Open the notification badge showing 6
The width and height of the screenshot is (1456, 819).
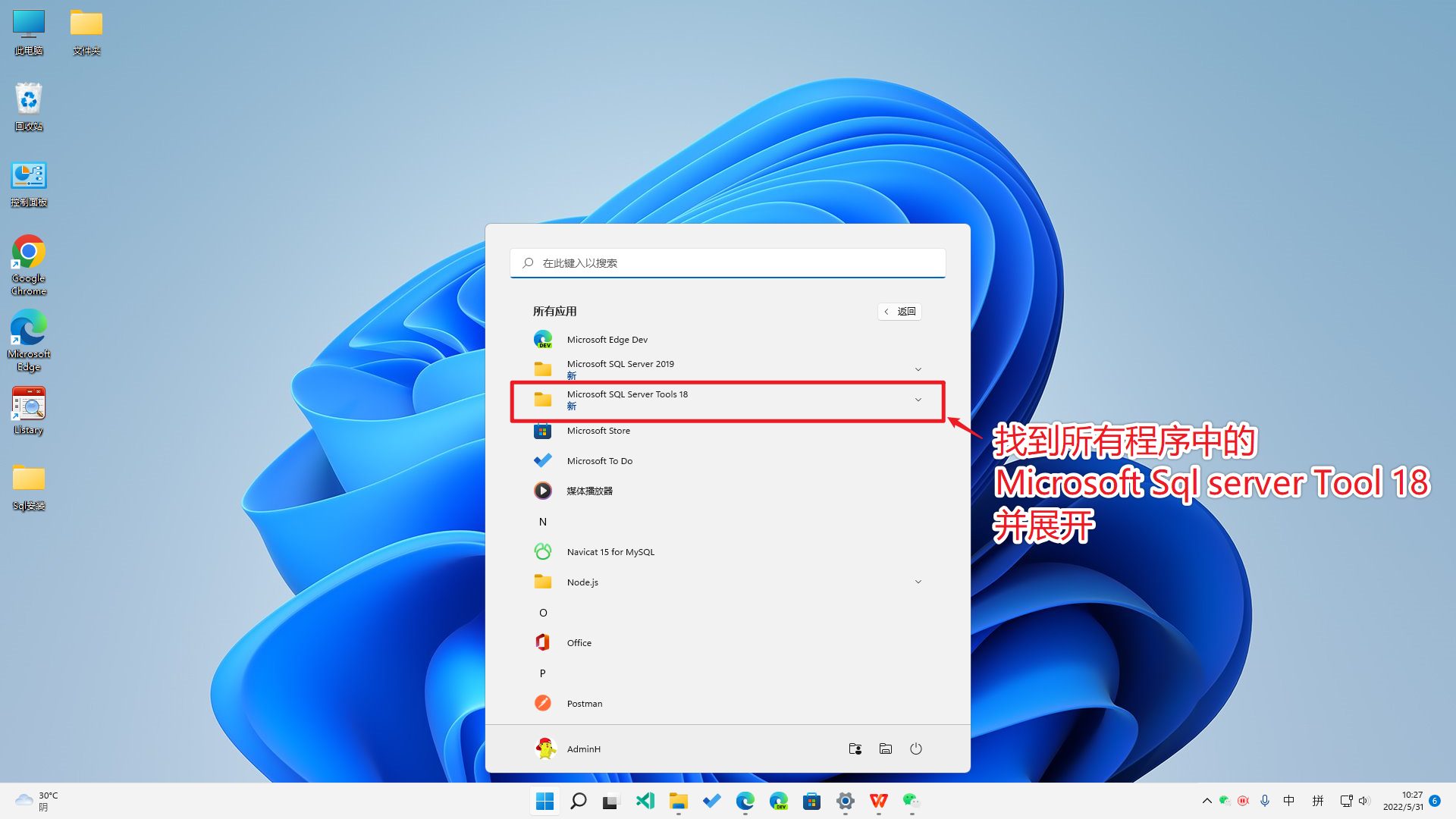click(1435, 801)
